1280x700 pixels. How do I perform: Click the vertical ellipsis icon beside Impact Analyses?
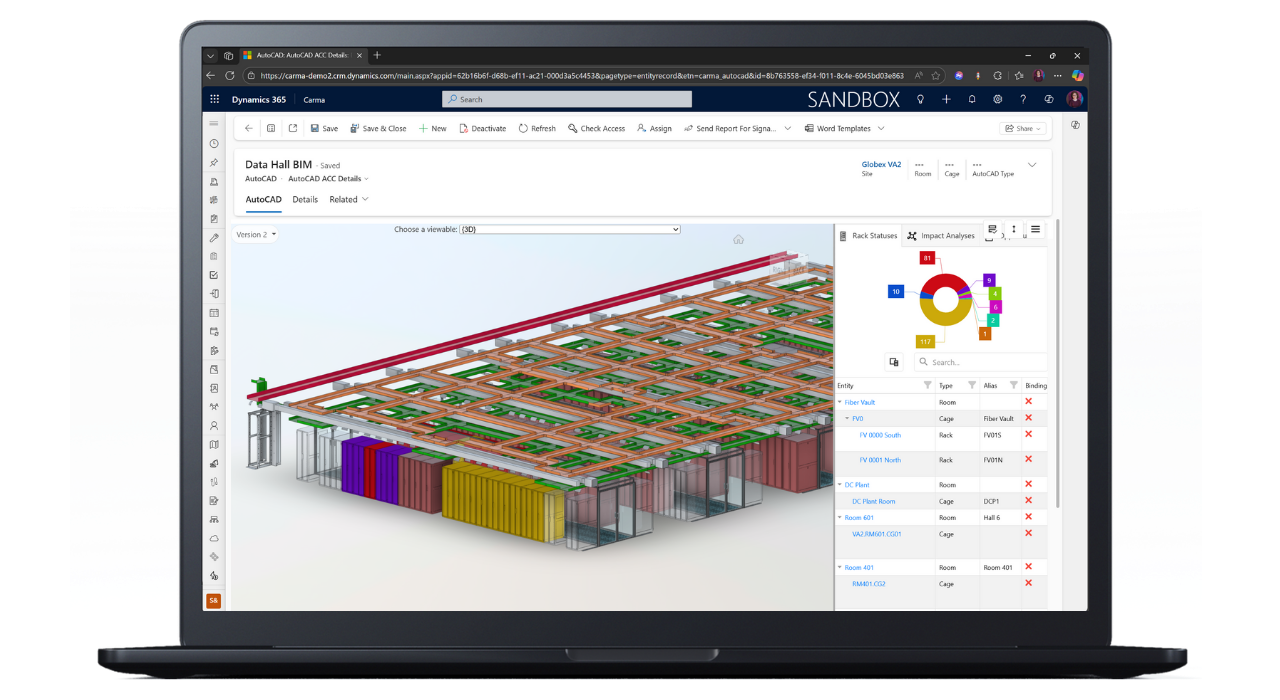point(1014,230)
